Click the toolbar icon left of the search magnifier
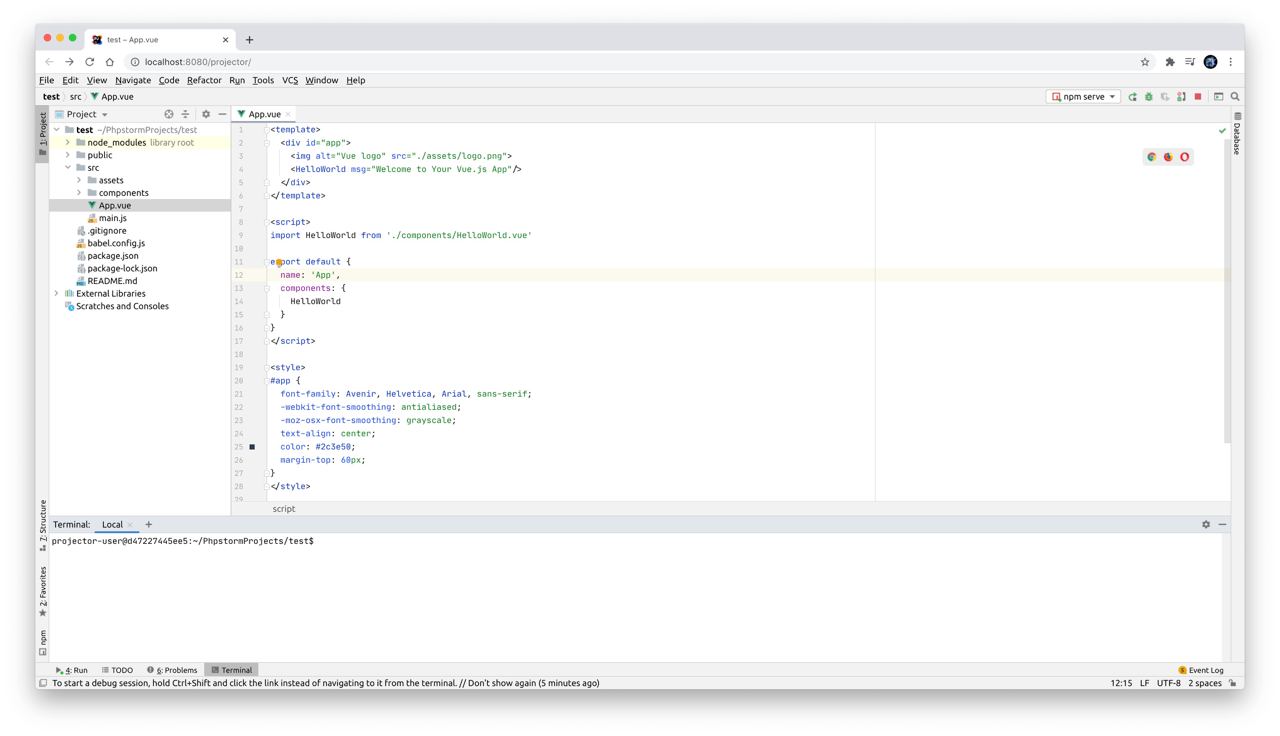This screenshot has height=736, width=1280. tap(1218, 97)
